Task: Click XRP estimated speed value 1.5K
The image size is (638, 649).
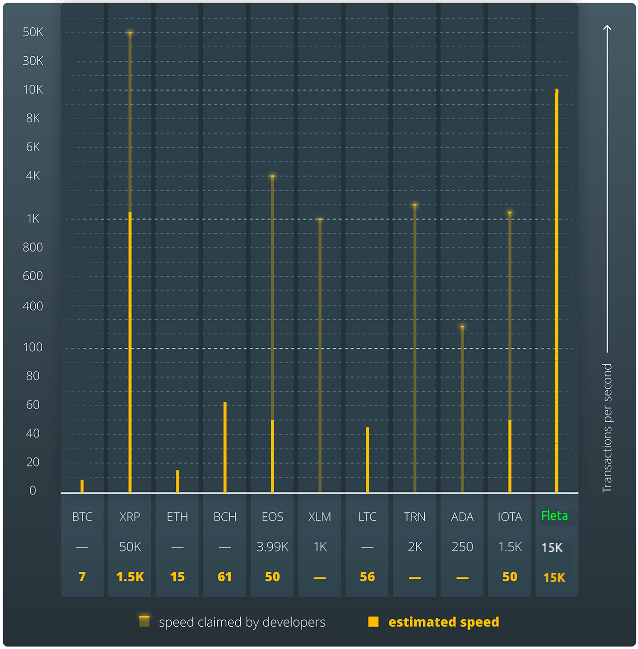Action: tap(130, 577)
